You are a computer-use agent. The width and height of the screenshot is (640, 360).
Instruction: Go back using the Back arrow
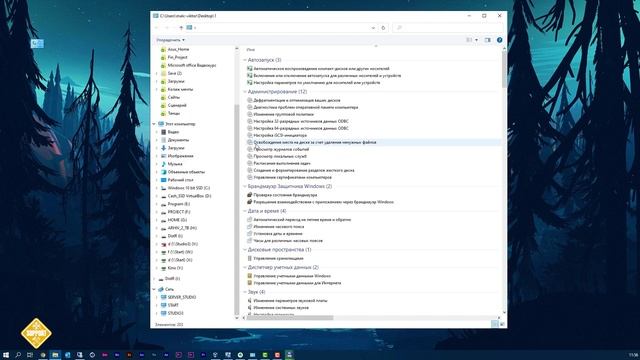(x=156, y=28)
